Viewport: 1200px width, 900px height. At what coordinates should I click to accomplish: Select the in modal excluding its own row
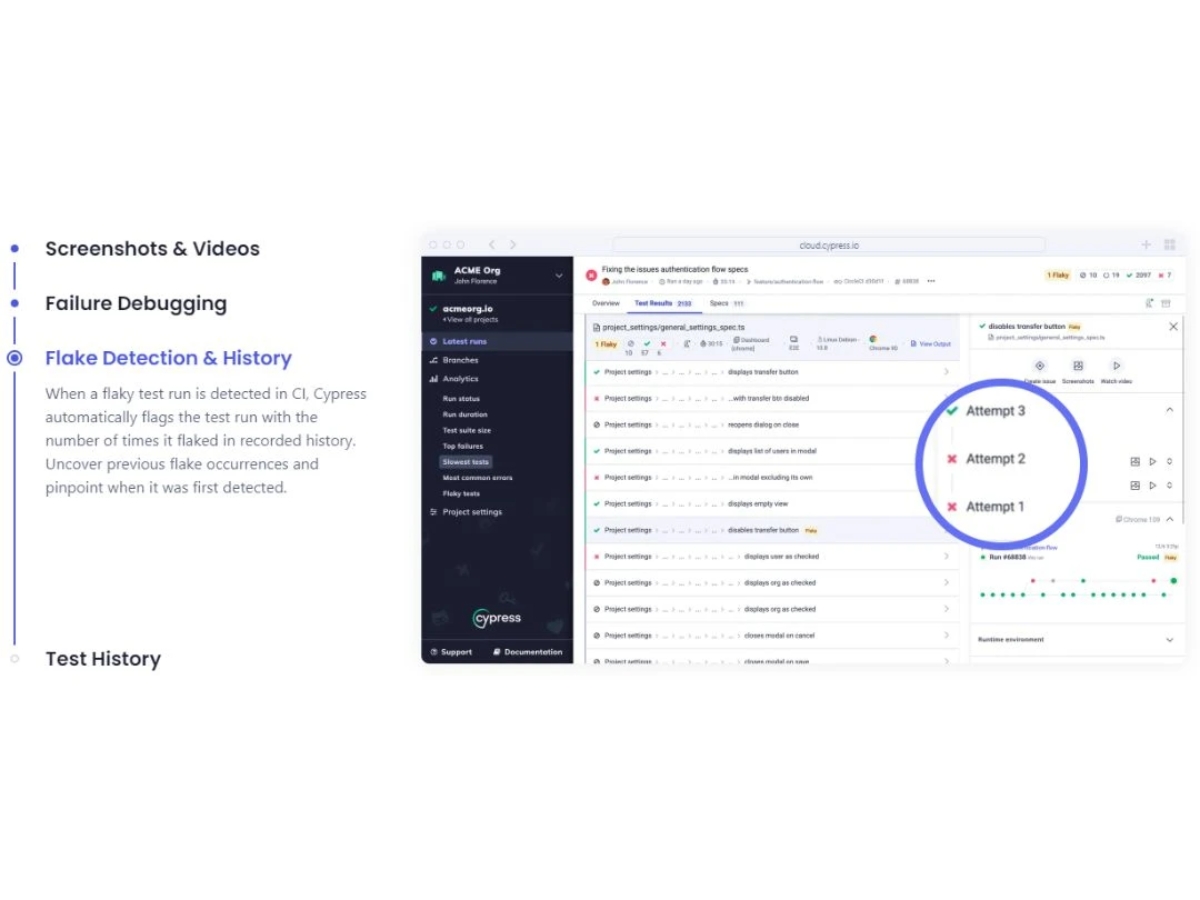pyautogui.click(x=772, y=477)
